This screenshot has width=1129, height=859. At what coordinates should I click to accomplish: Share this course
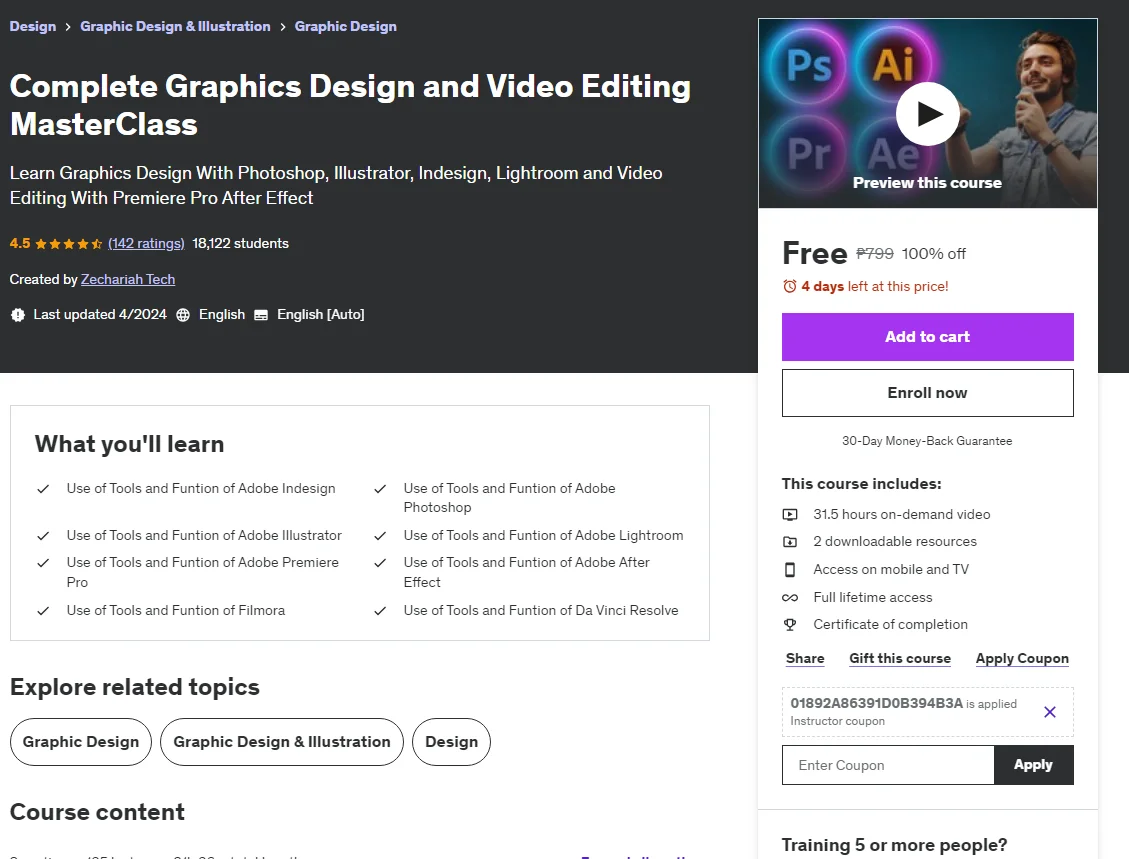[x=805, y=658]
